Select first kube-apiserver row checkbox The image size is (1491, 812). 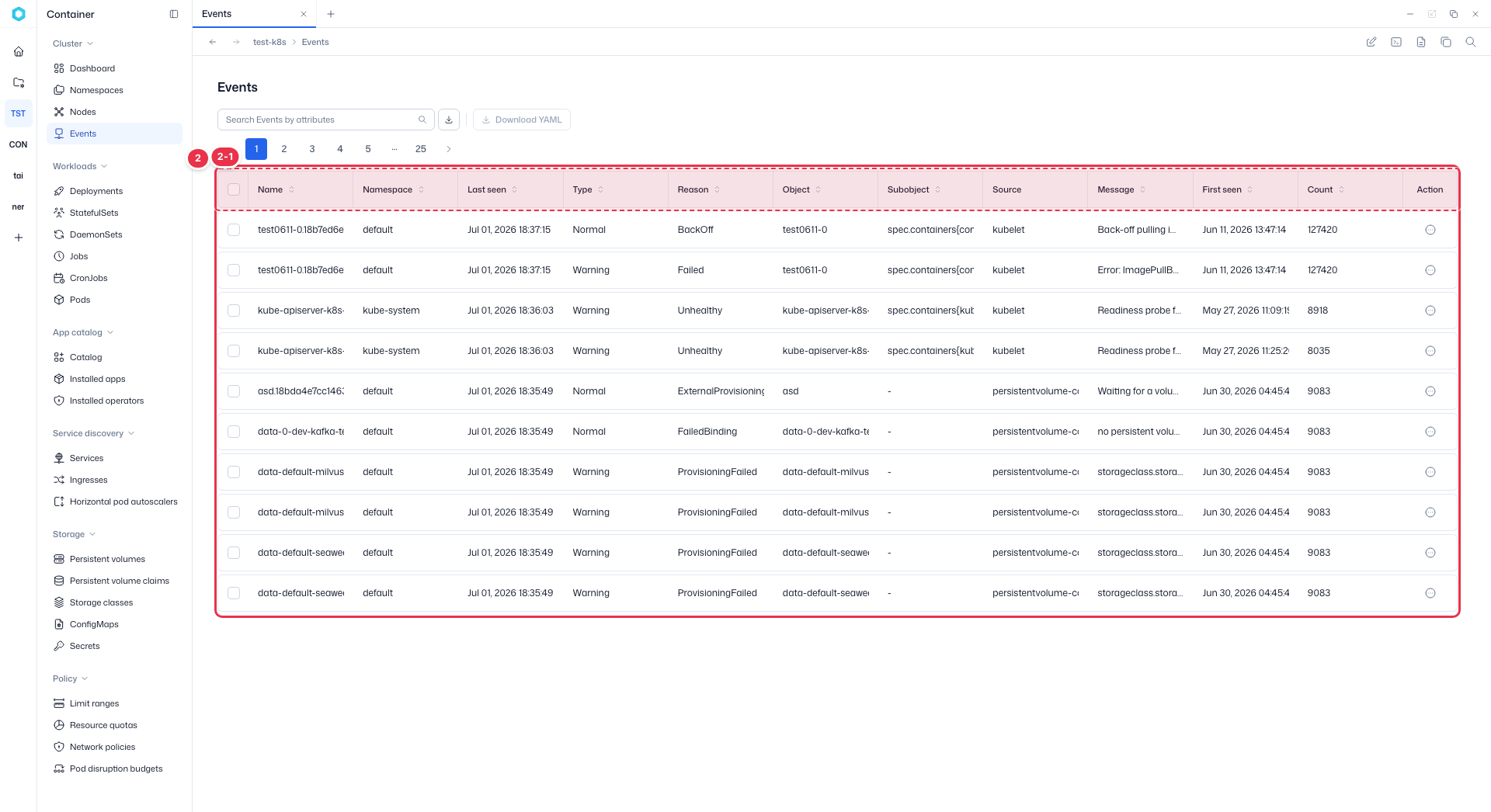point(234,311)
